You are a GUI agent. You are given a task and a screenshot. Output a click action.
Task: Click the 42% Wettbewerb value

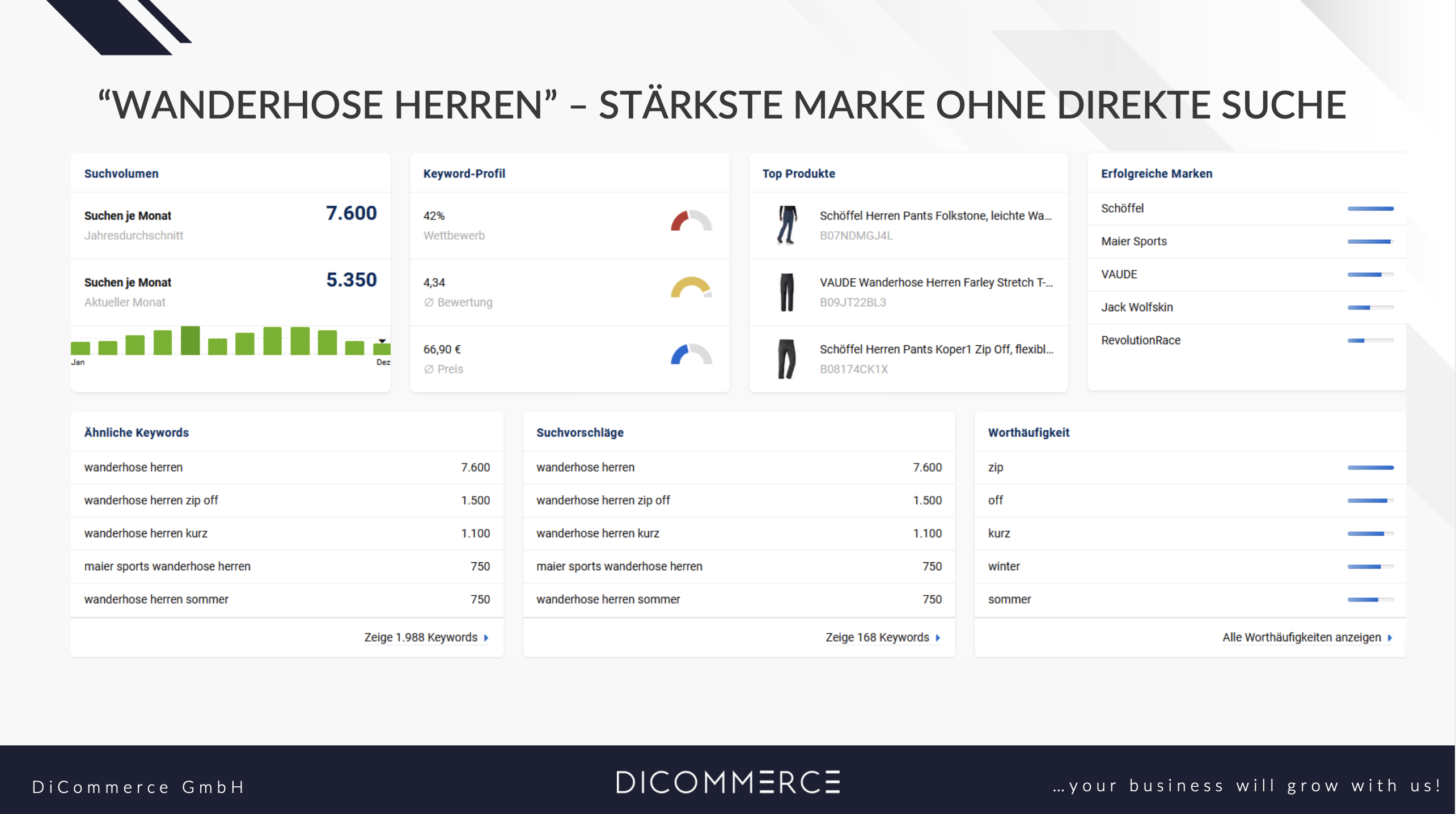pos(434,215)
